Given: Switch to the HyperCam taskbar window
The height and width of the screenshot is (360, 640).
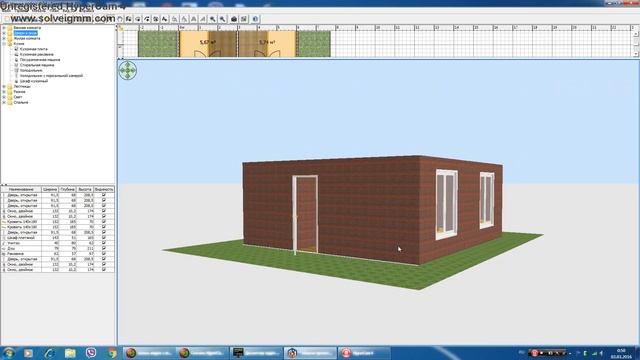Looking at the screenshot, I should click(363, 353).
